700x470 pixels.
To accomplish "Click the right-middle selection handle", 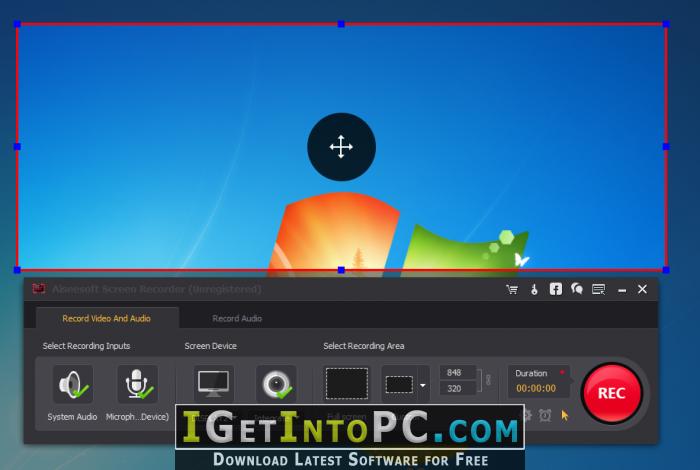I will coord(666,146).
